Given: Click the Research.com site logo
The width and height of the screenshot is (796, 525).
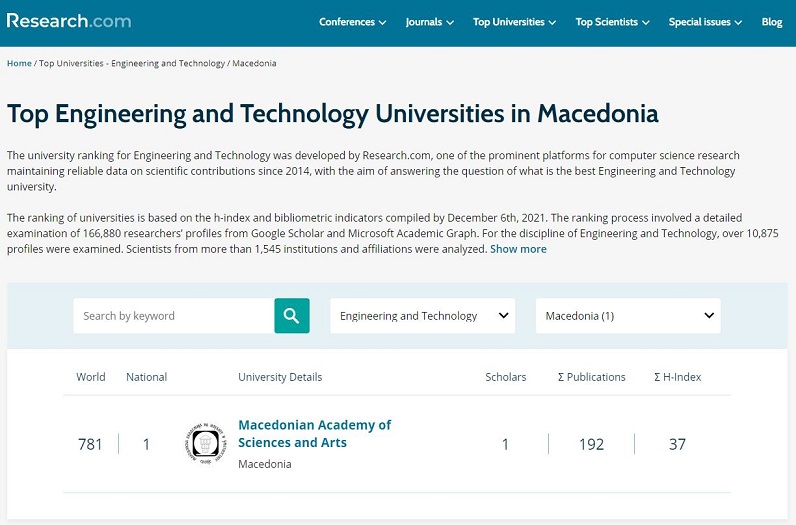Looking at the screenshot, I should [x=69, y=21].
